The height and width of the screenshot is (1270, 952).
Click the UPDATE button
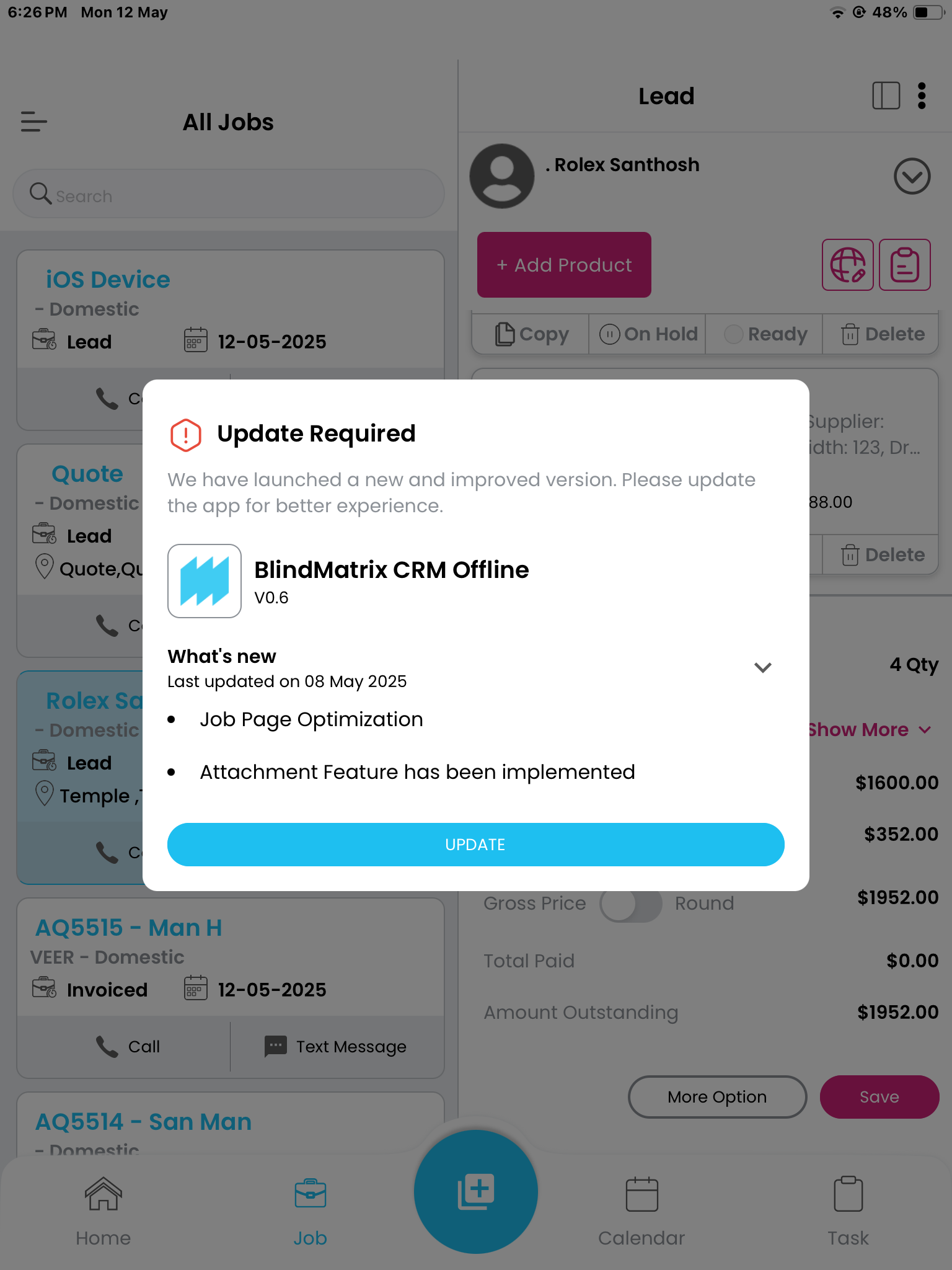[x=475, y=845]
